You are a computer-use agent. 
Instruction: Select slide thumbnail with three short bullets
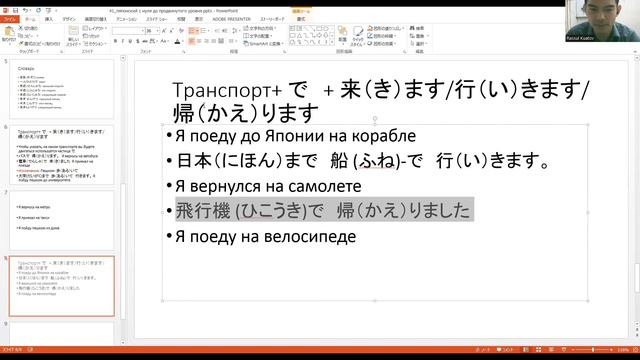point(62,220)
